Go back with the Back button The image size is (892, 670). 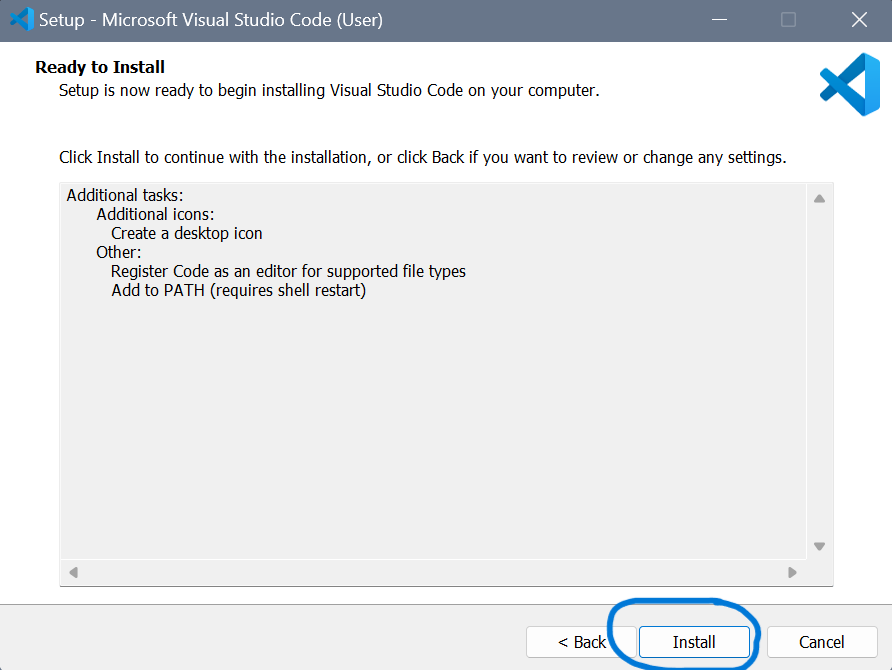coord(581,642)
